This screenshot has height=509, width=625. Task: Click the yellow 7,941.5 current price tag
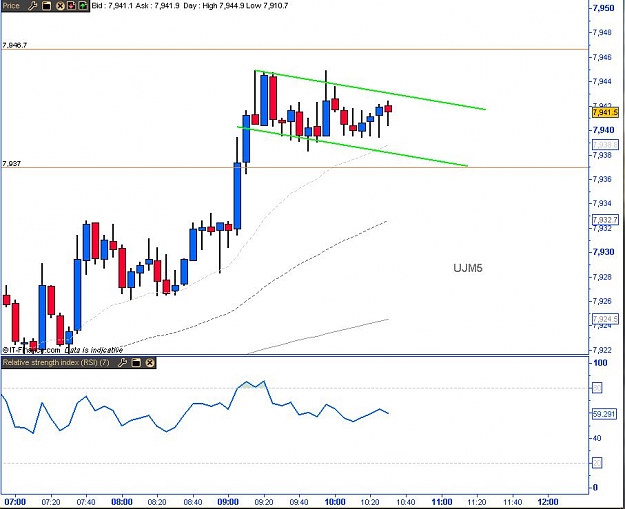click(605, 112)
